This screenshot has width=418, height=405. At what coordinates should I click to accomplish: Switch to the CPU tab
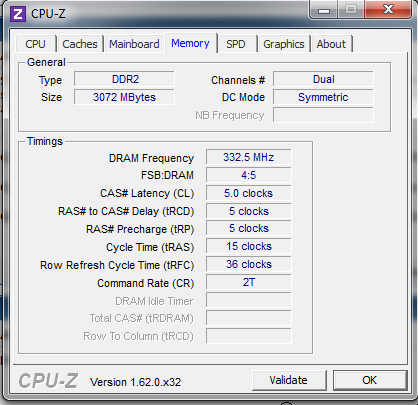[x=35, y=44]
